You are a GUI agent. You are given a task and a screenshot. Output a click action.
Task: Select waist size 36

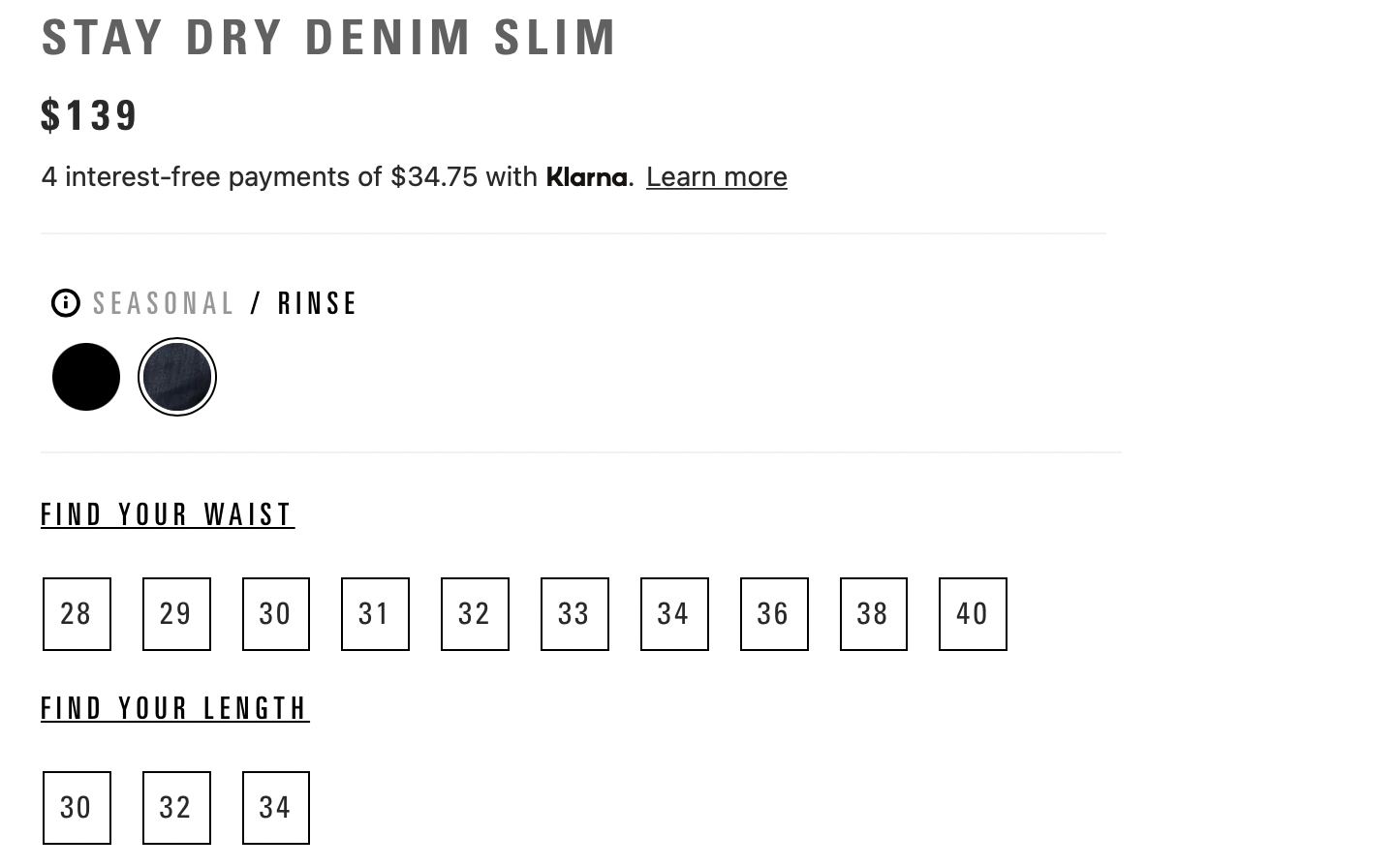774,614
